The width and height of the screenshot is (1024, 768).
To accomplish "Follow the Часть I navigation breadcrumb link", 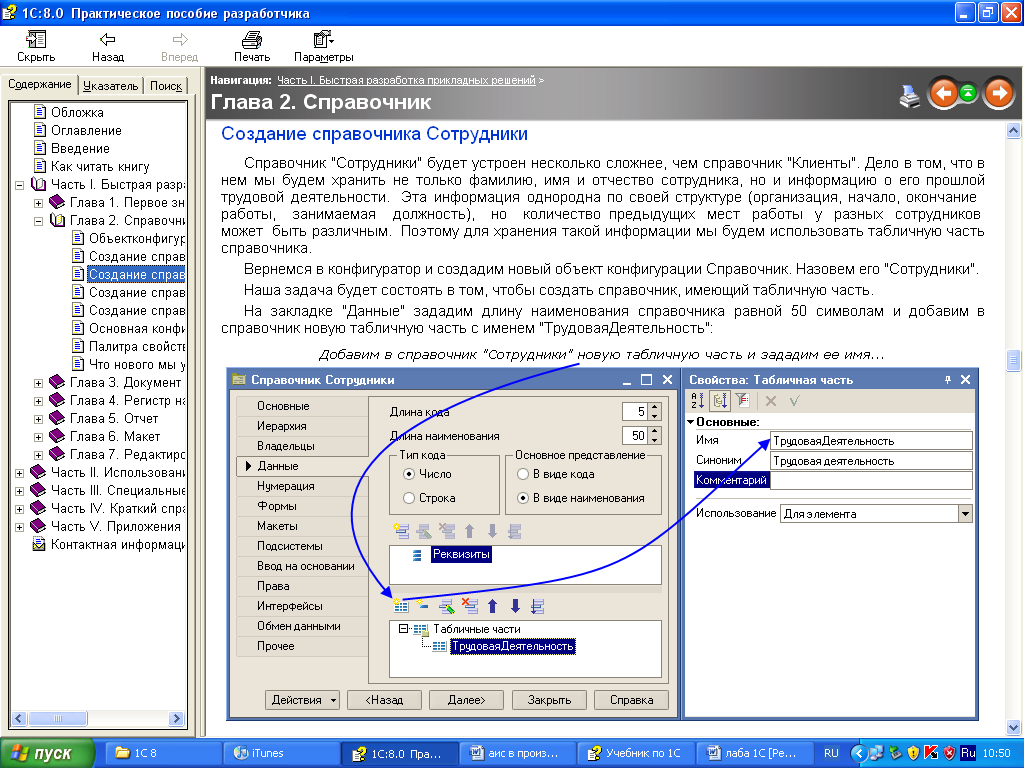I will coord(406,80).
